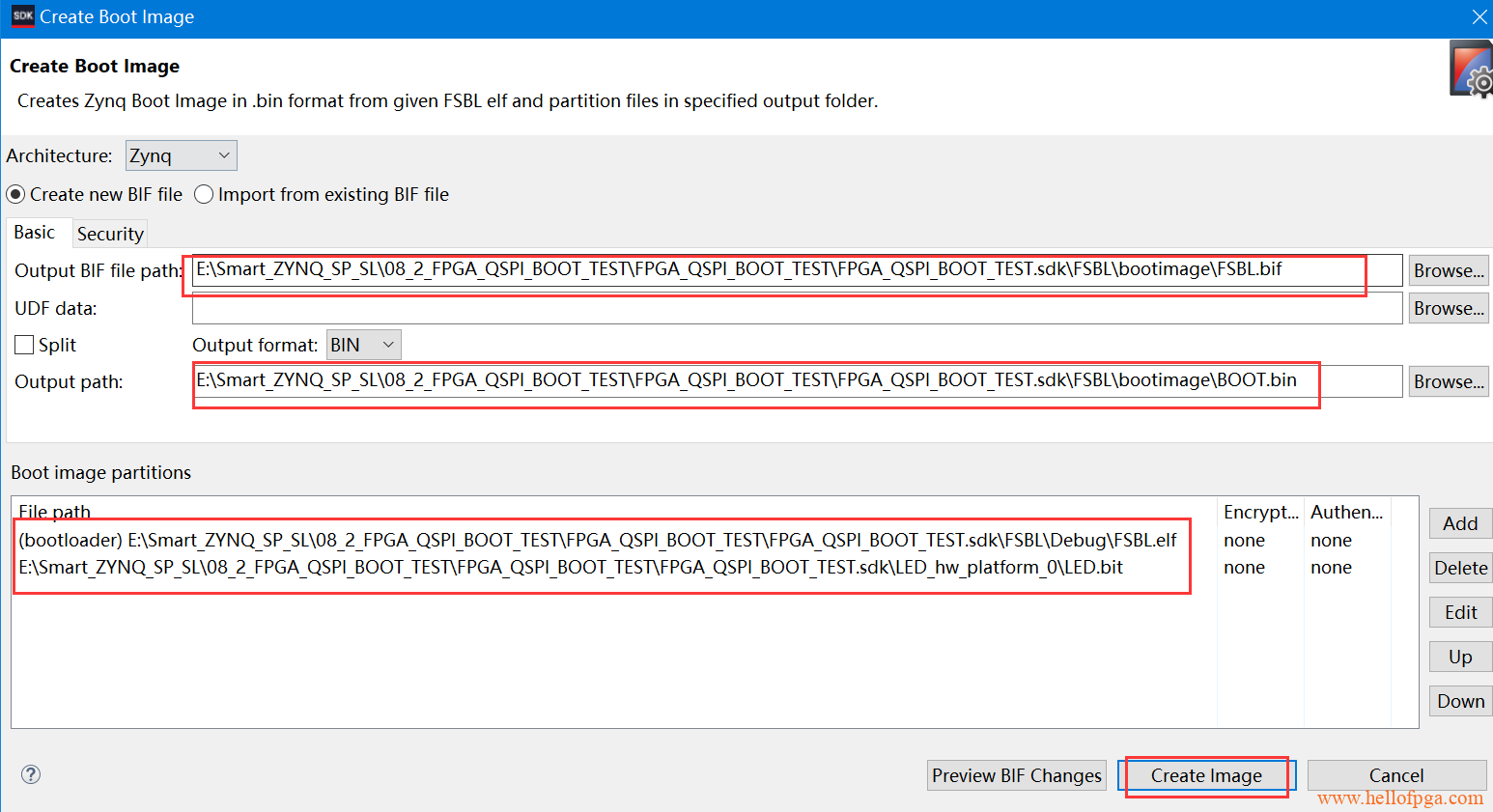Browse for the UDF data file
The width and height of the screenshot is (1493, 812).
[1448, 308]
